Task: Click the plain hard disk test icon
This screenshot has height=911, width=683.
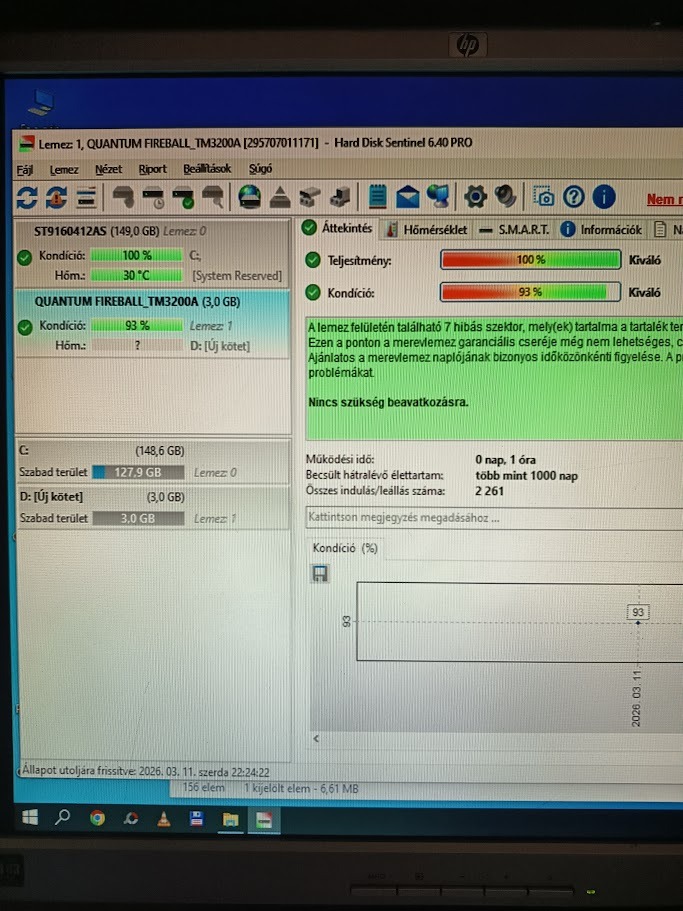Action: [123, 198]
